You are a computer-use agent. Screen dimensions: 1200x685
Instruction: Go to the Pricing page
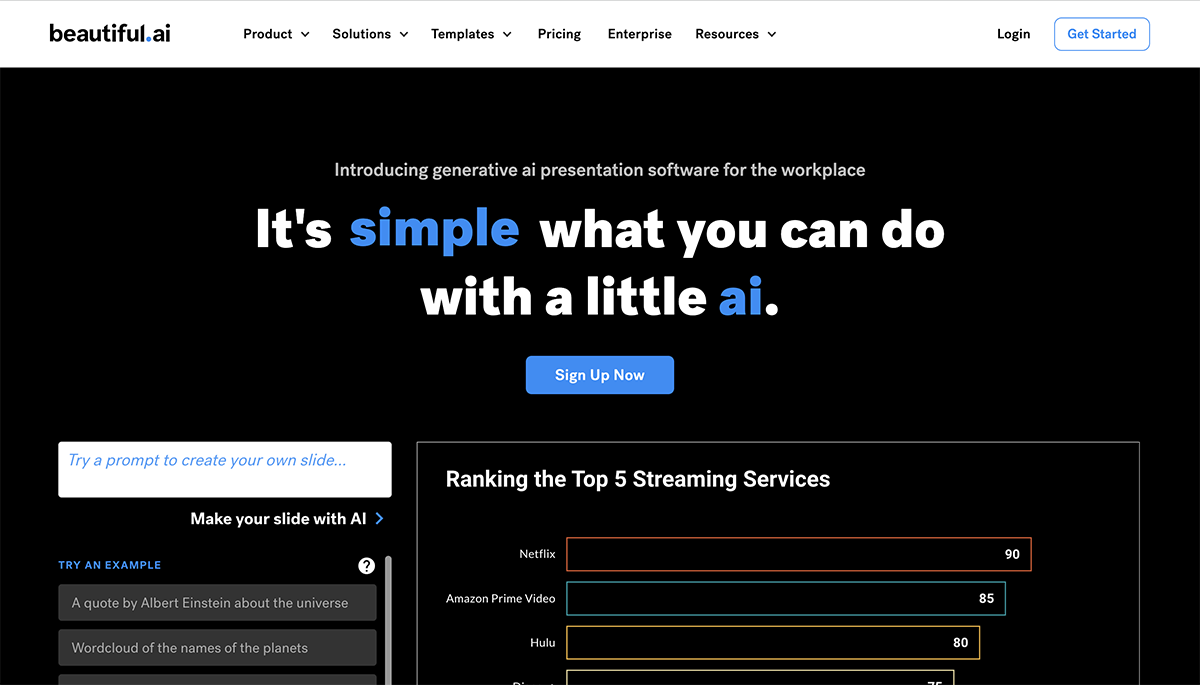tap(559, 34)
